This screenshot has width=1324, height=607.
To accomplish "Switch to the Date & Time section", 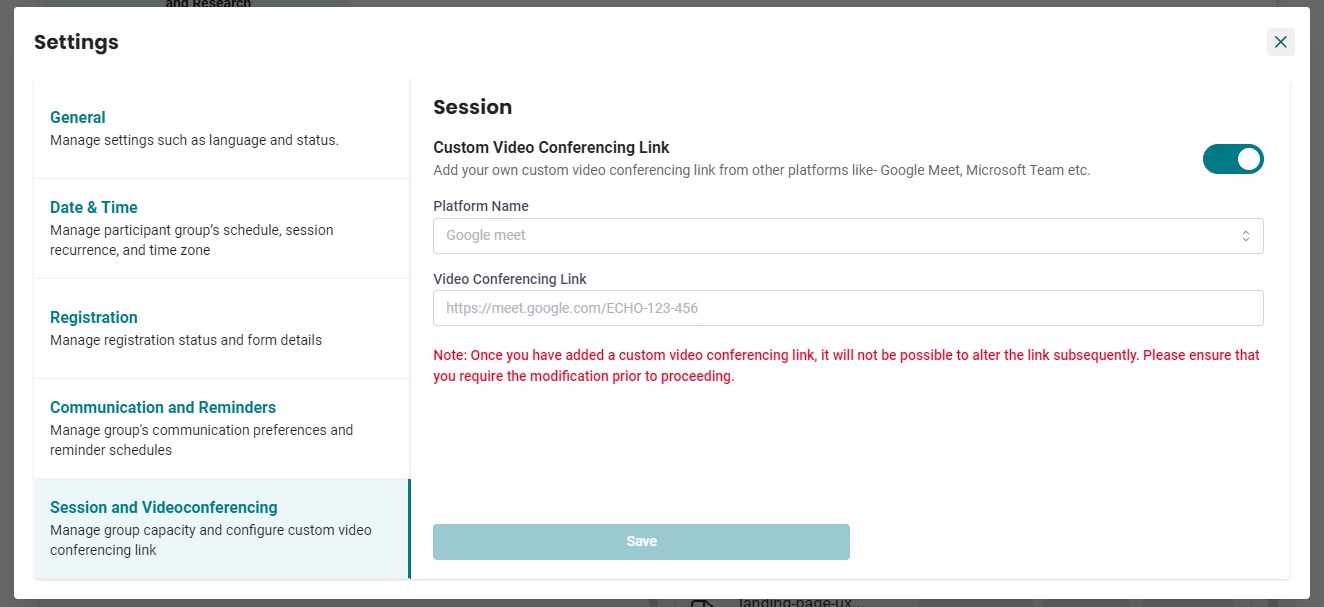I will pos(222,229).
